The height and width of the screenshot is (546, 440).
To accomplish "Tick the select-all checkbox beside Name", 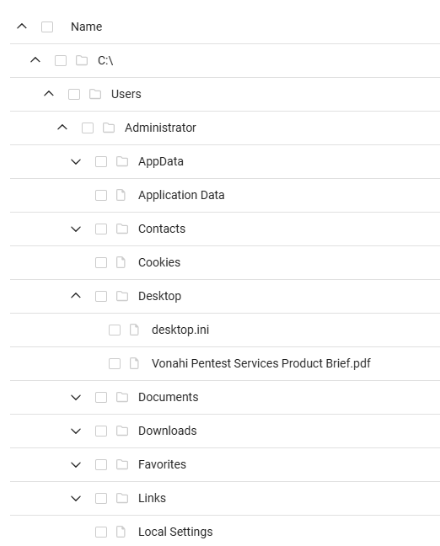I will click(47, 27).
